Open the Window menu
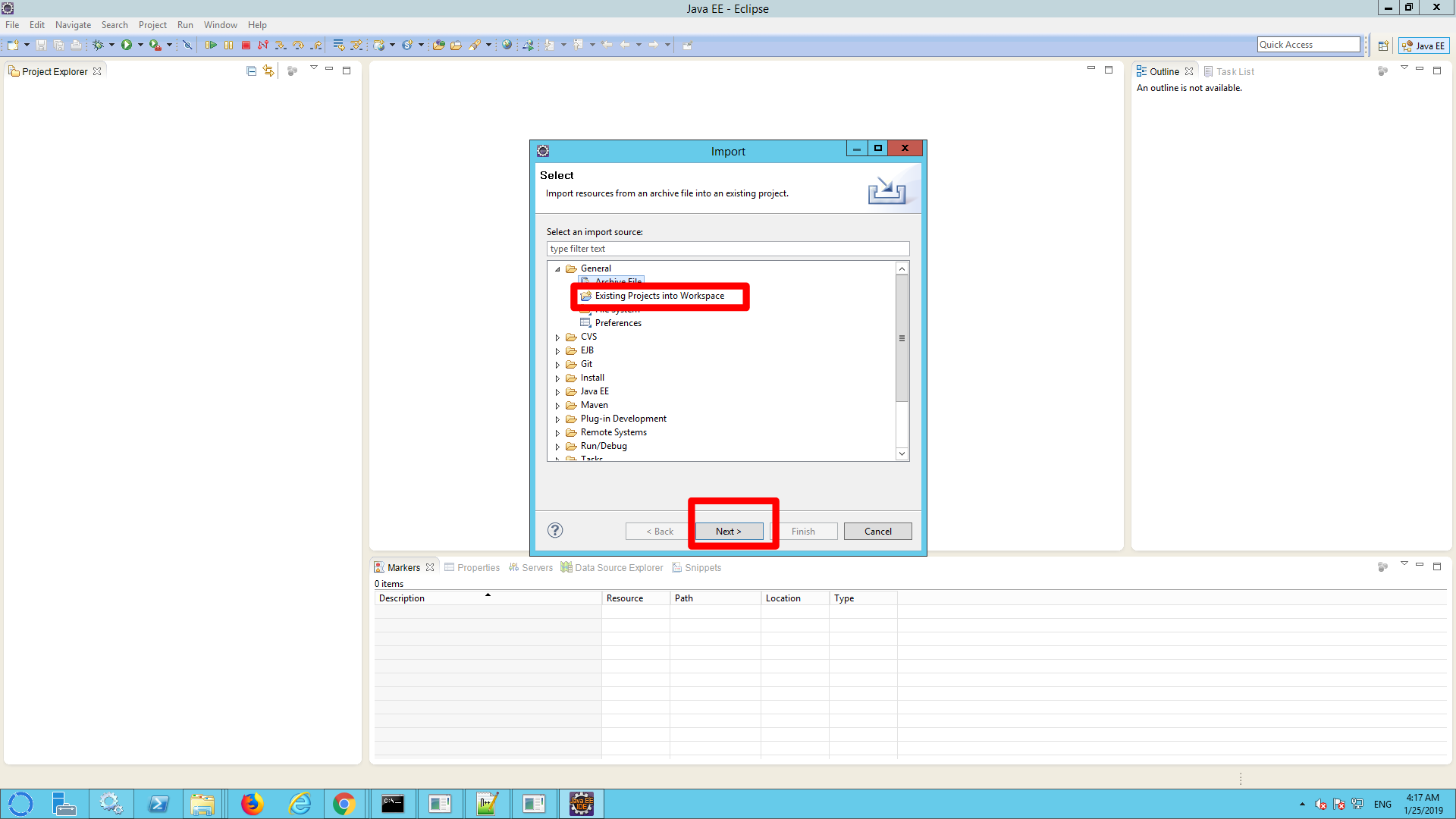The height and width of the screenshot is (819, 1456). tap(220, 25)
